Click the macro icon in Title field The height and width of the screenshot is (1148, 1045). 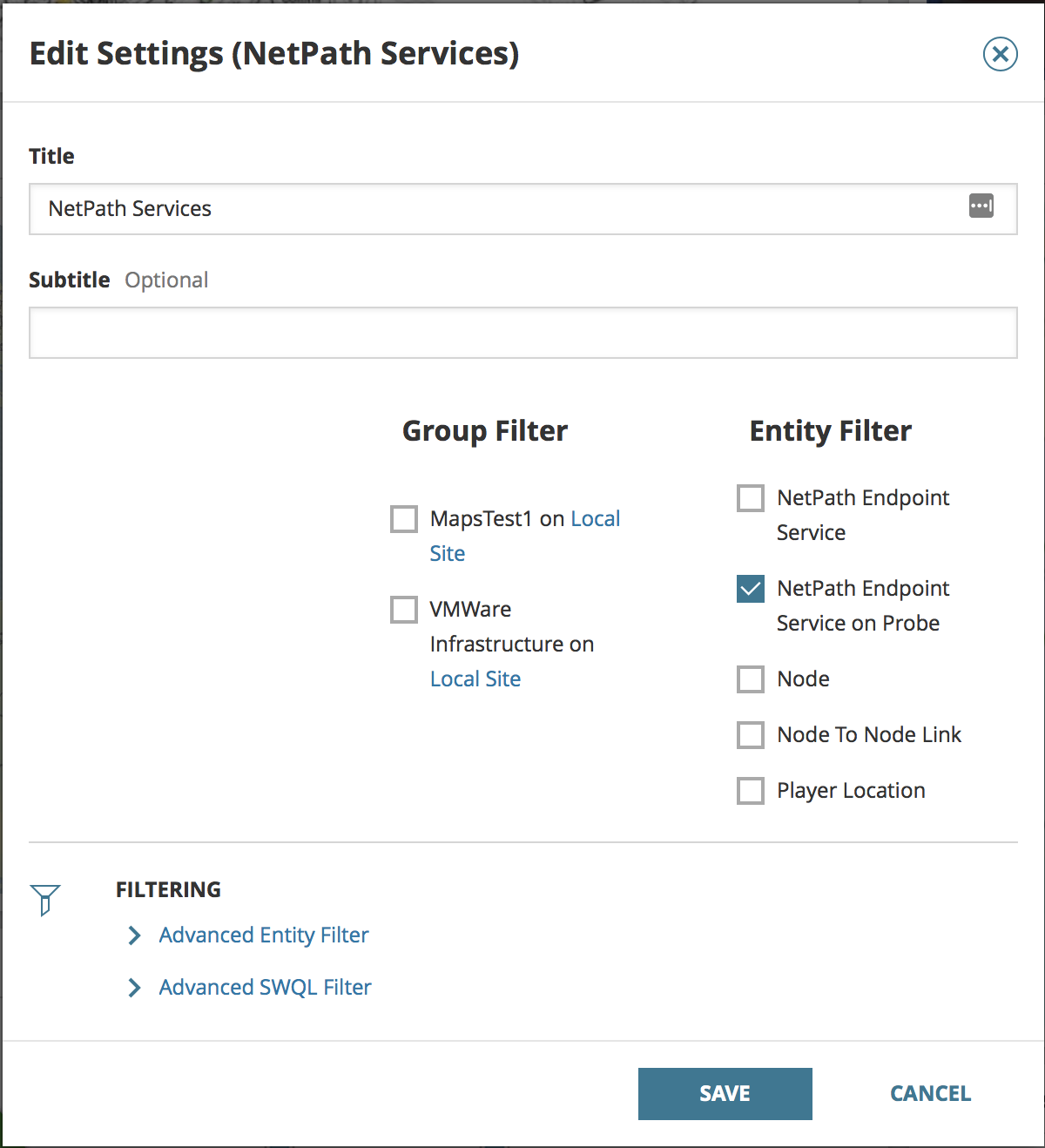pyautogui.click(x=981, y=206)
